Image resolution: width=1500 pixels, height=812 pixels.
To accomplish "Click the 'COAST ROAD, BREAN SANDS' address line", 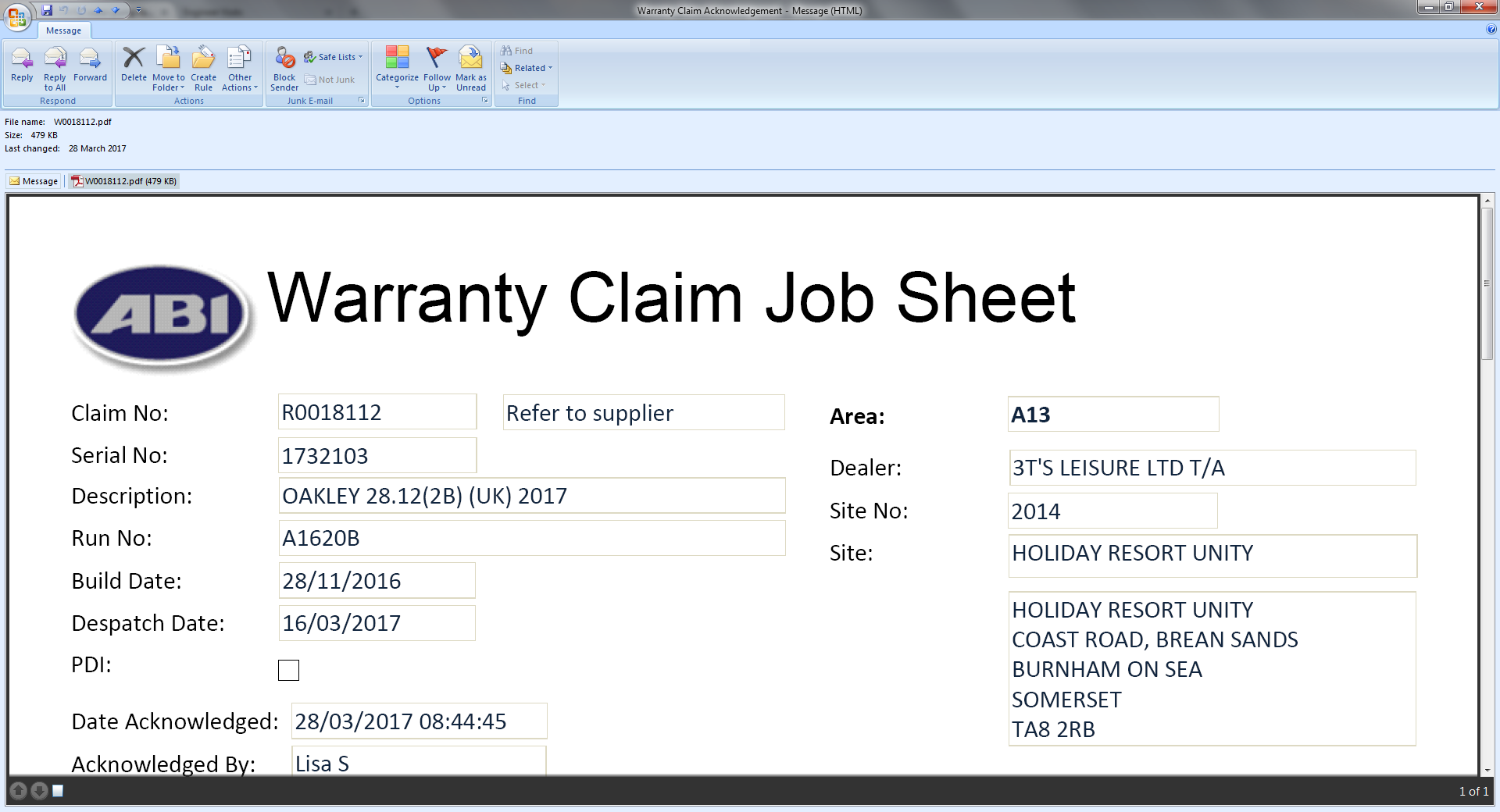I will coord(1155,639).
